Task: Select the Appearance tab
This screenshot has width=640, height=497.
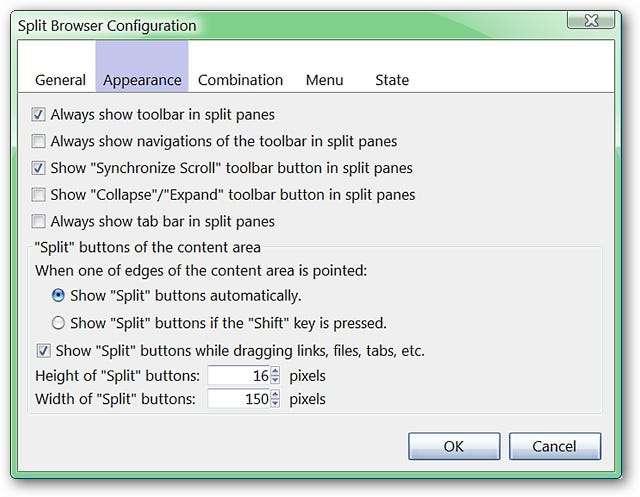Action: coord(142,80)
